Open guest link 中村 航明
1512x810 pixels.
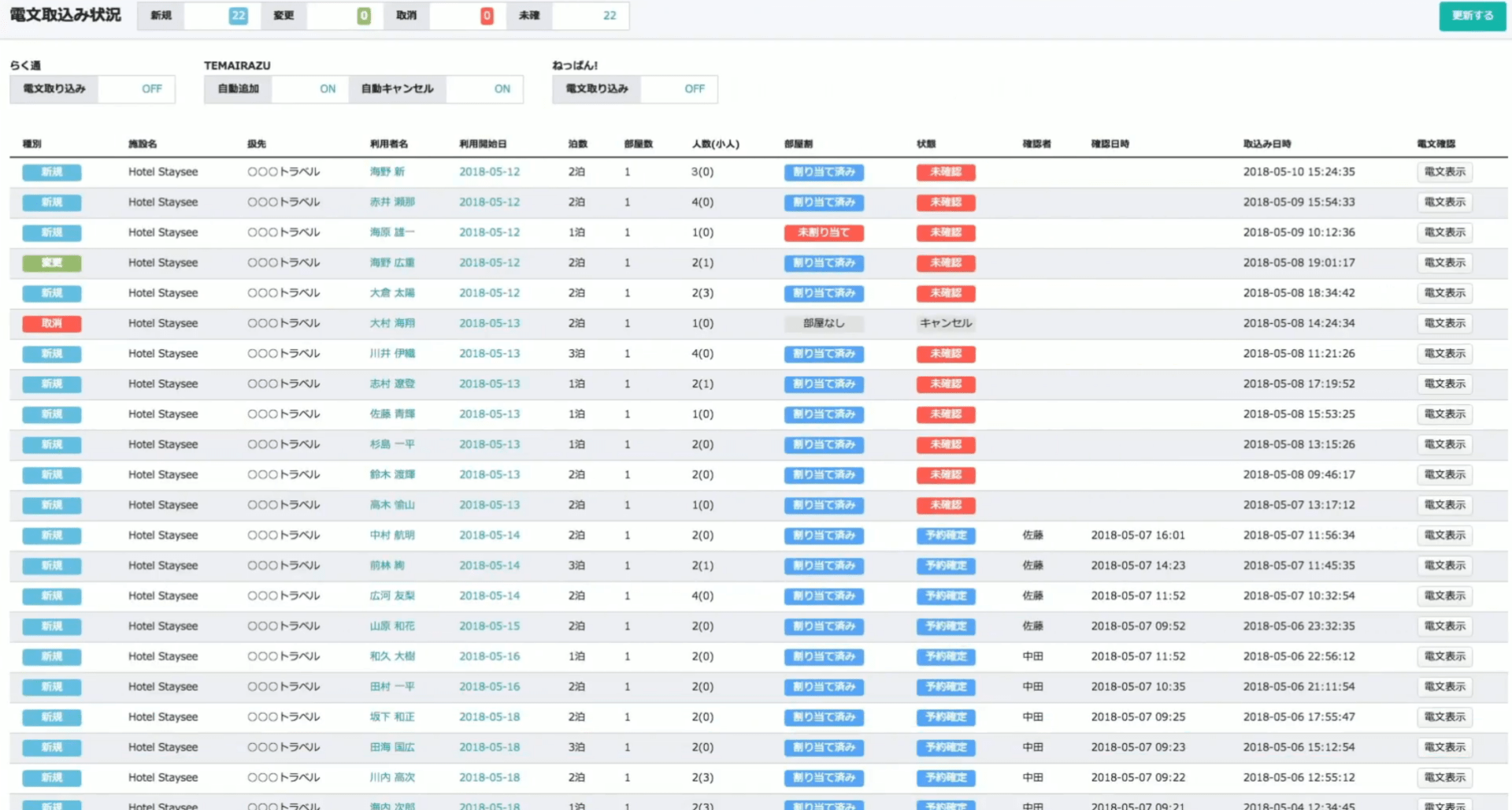point(392,535)
